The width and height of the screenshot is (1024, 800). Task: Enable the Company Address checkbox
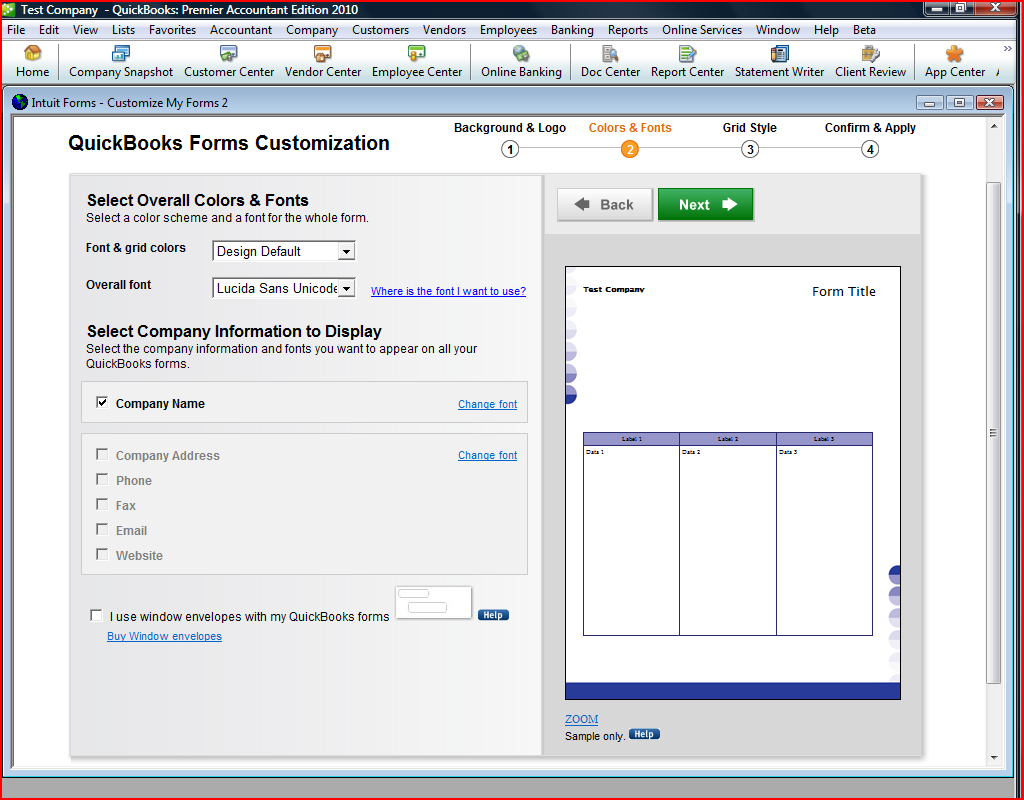[102, 455]
